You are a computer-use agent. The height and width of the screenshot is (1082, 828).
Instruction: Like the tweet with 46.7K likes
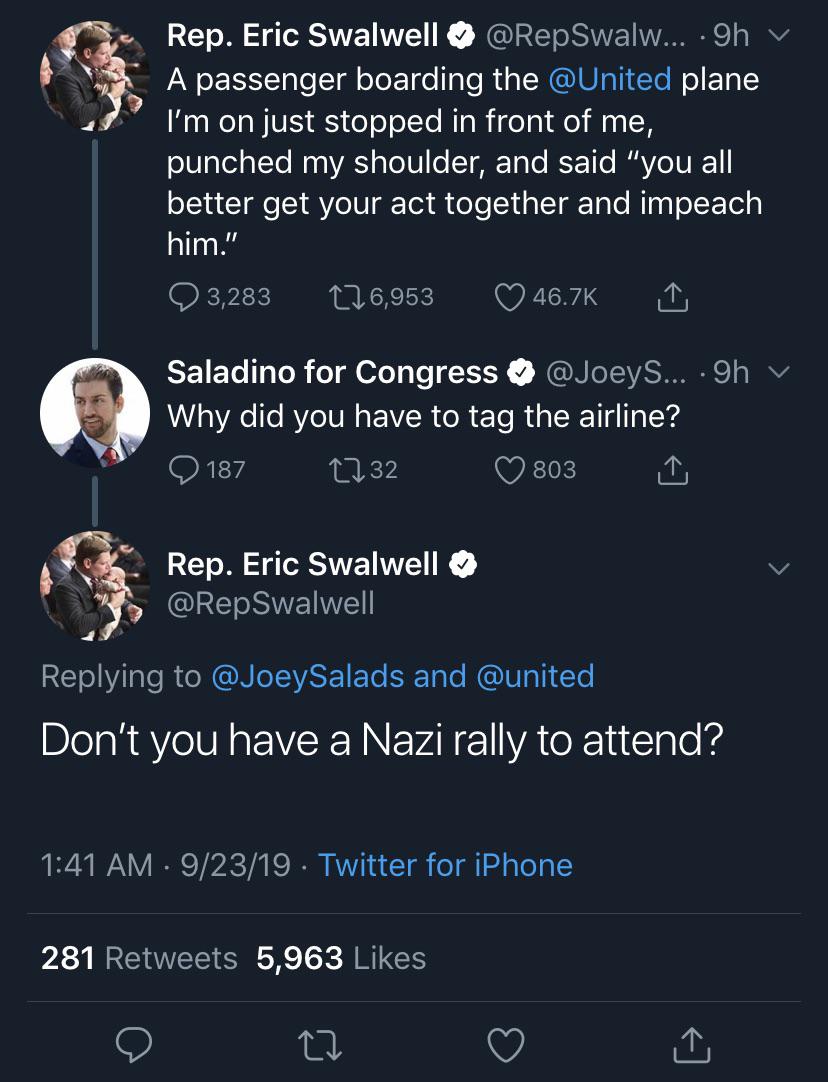[512, 296]
